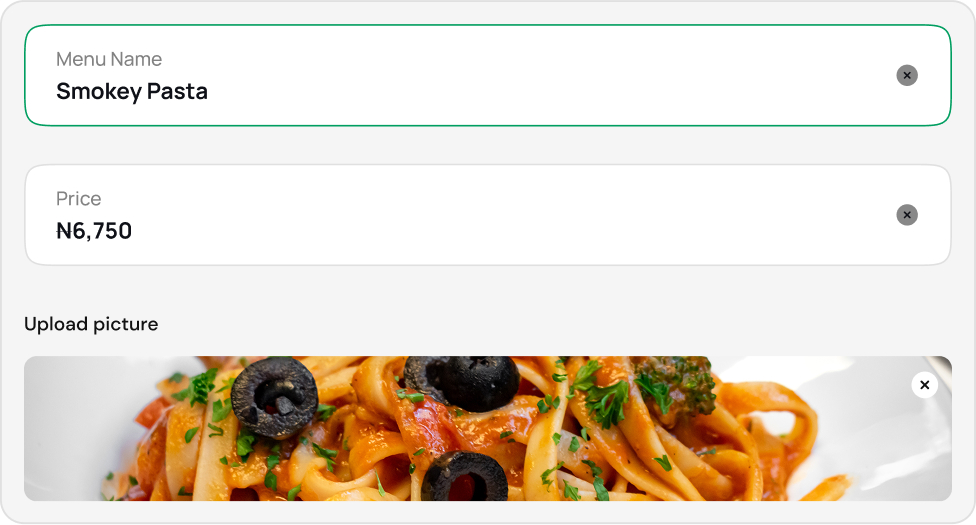Click the olive slice at bottom of image
The width and height of the screenshot is (976, 525).
[x=464, y=477]
